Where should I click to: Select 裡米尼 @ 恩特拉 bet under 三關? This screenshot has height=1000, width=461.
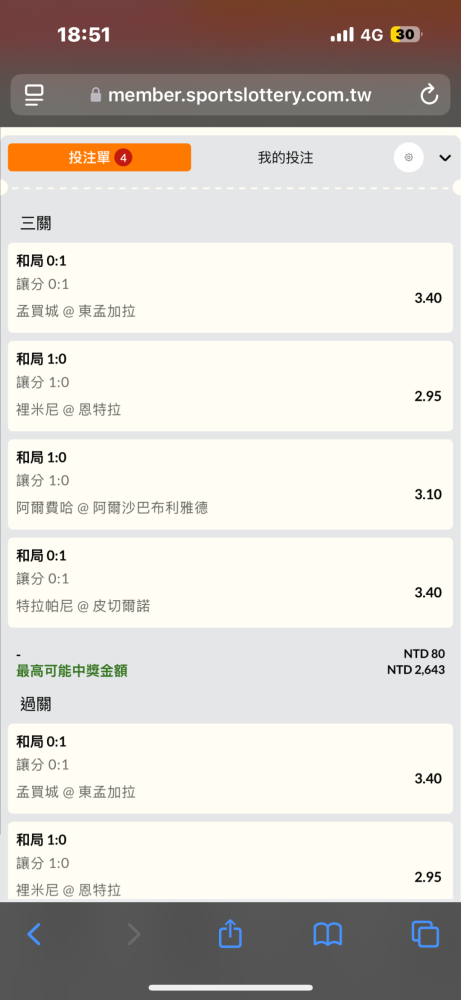[230, 386]
